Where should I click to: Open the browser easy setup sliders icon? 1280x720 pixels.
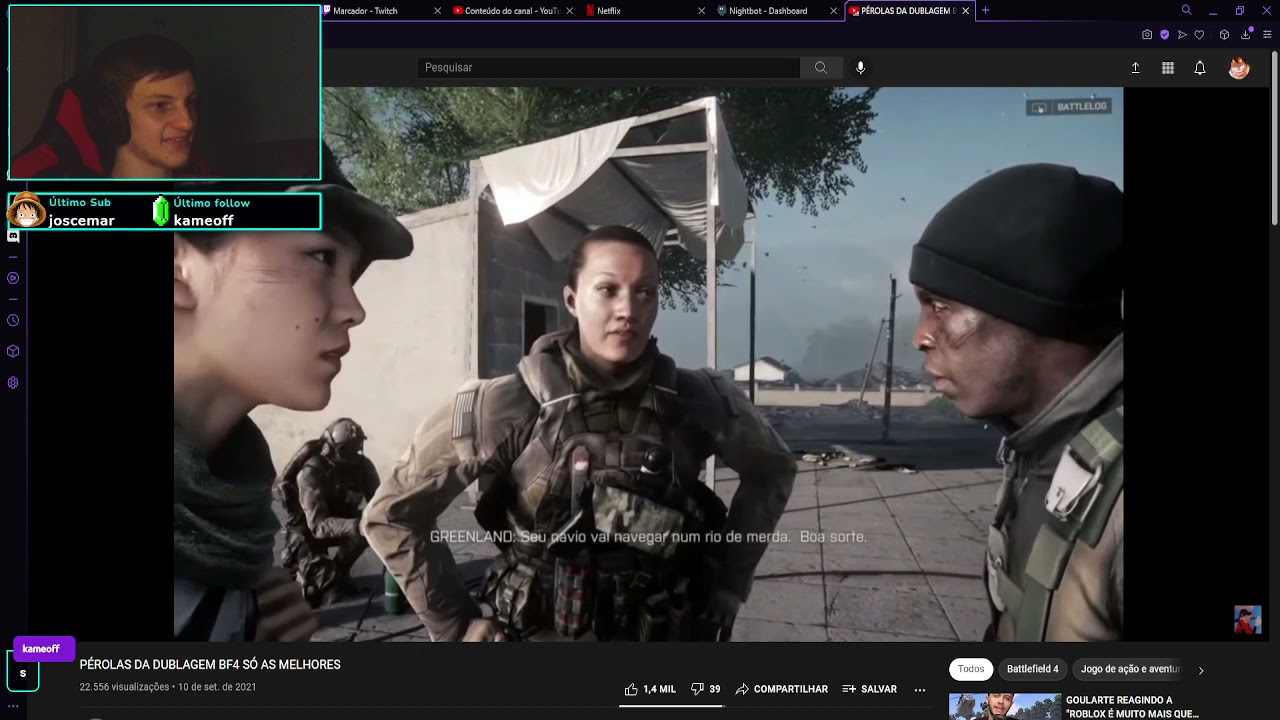[x=1267, y=35]
